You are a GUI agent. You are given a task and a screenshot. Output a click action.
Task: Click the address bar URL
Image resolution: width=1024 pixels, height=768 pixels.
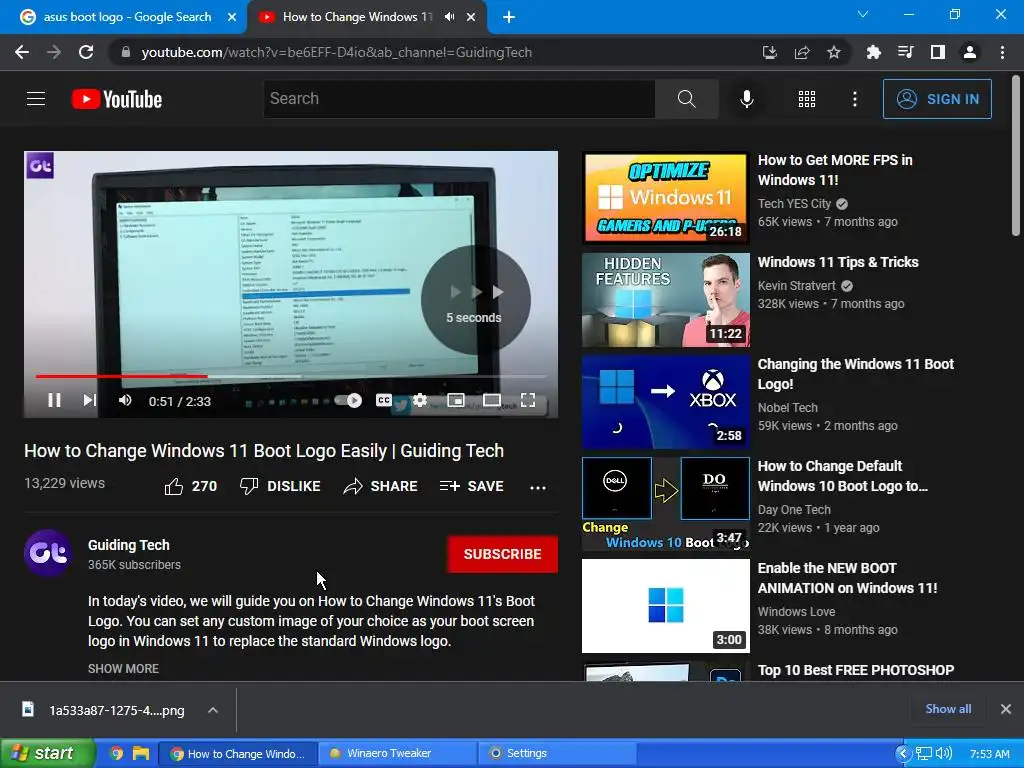336,52
